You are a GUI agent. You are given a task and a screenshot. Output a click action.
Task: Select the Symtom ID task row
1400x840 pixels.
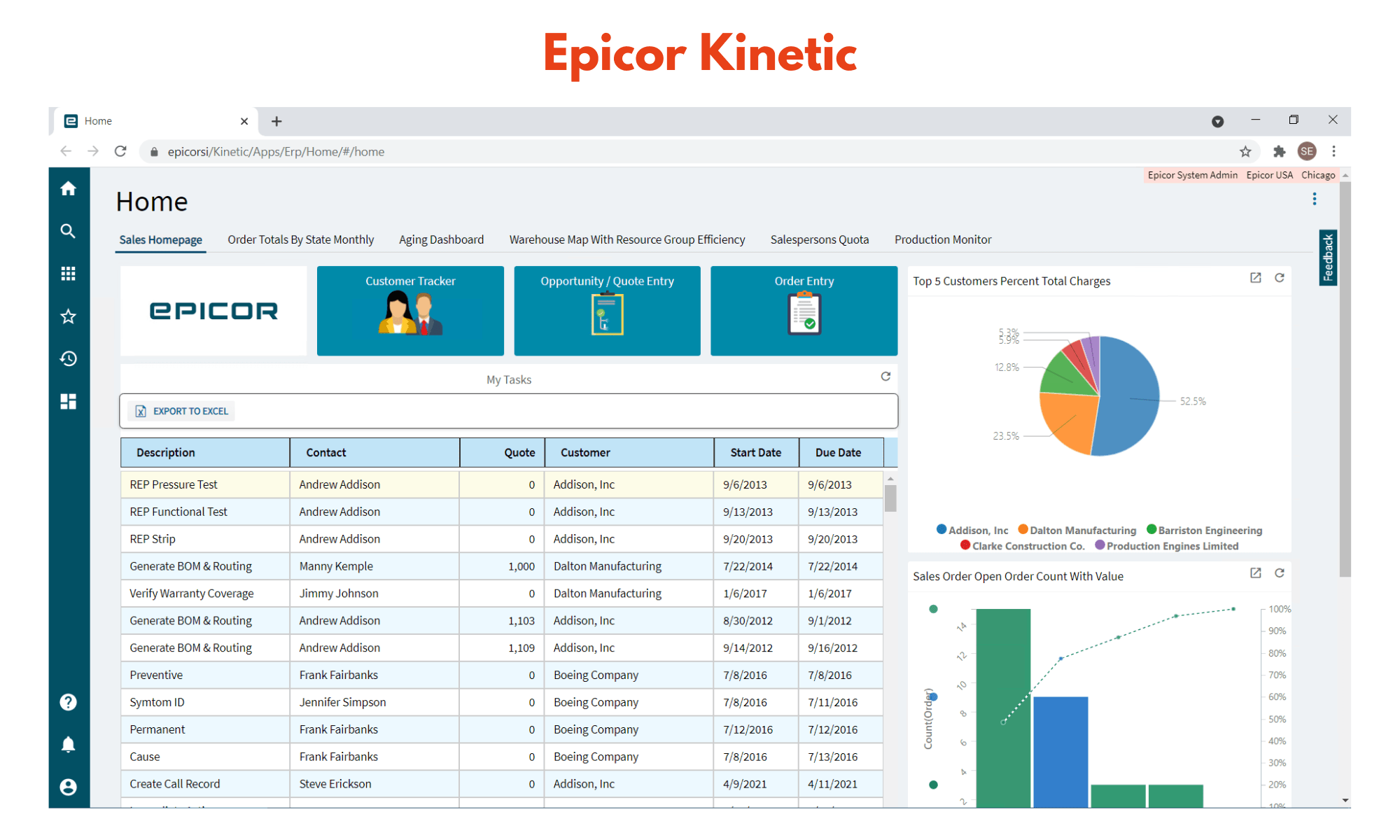click(x=501, y=702)
